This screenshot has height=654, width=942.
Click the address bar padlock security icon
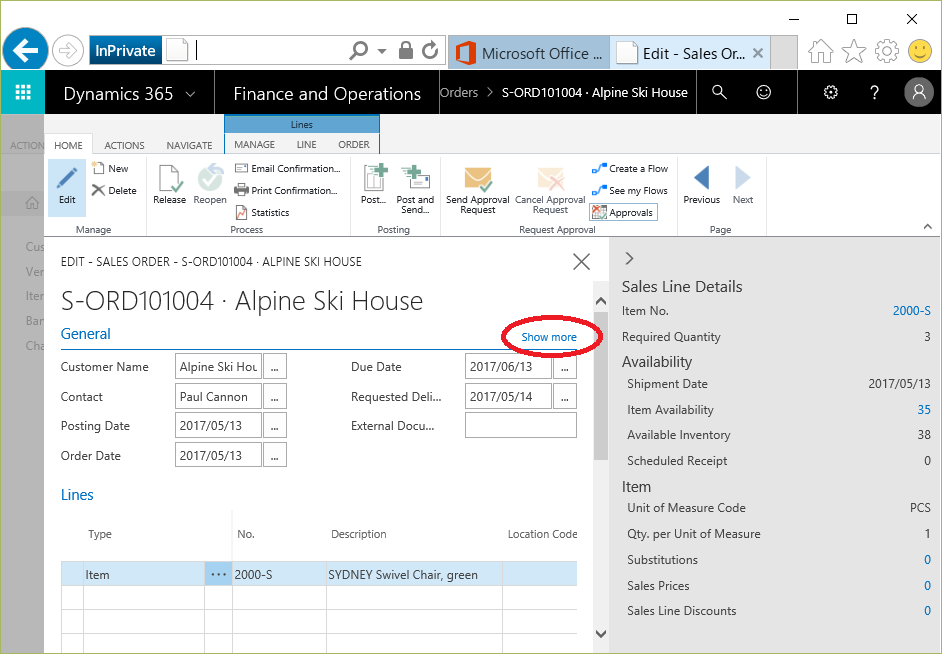406,50
